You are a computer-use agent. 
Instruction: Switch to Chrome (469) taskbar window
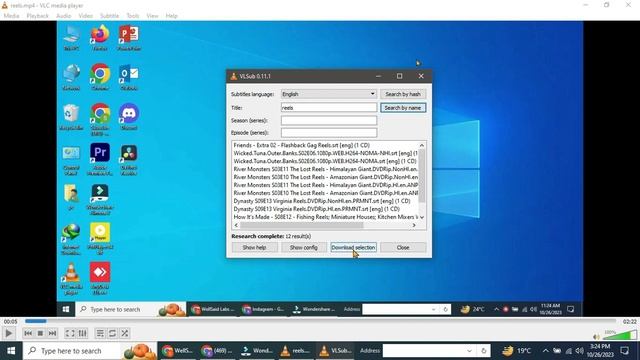coord(217,351)
